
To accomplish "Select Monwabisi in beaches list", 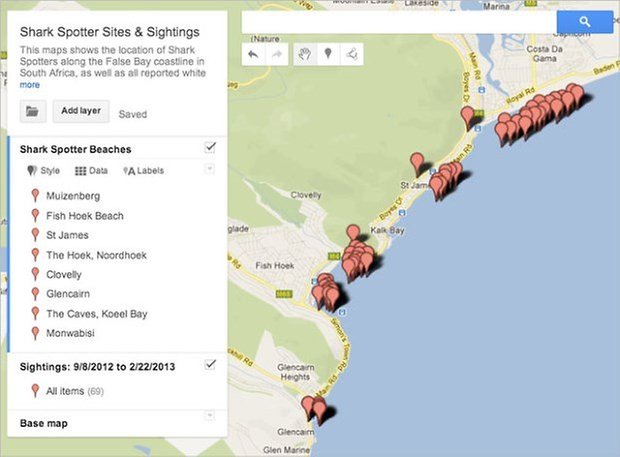I will (x=70, y=333).
